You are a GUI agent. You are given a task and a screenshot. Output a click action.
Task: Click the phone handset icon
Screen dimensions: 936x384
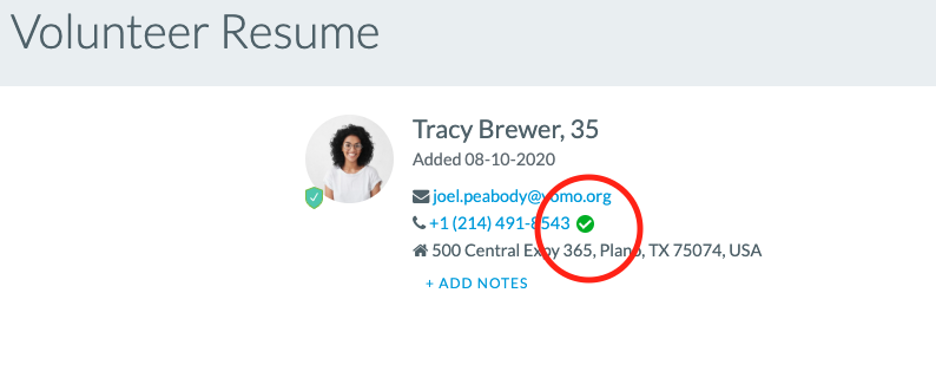tap(419, 223)
